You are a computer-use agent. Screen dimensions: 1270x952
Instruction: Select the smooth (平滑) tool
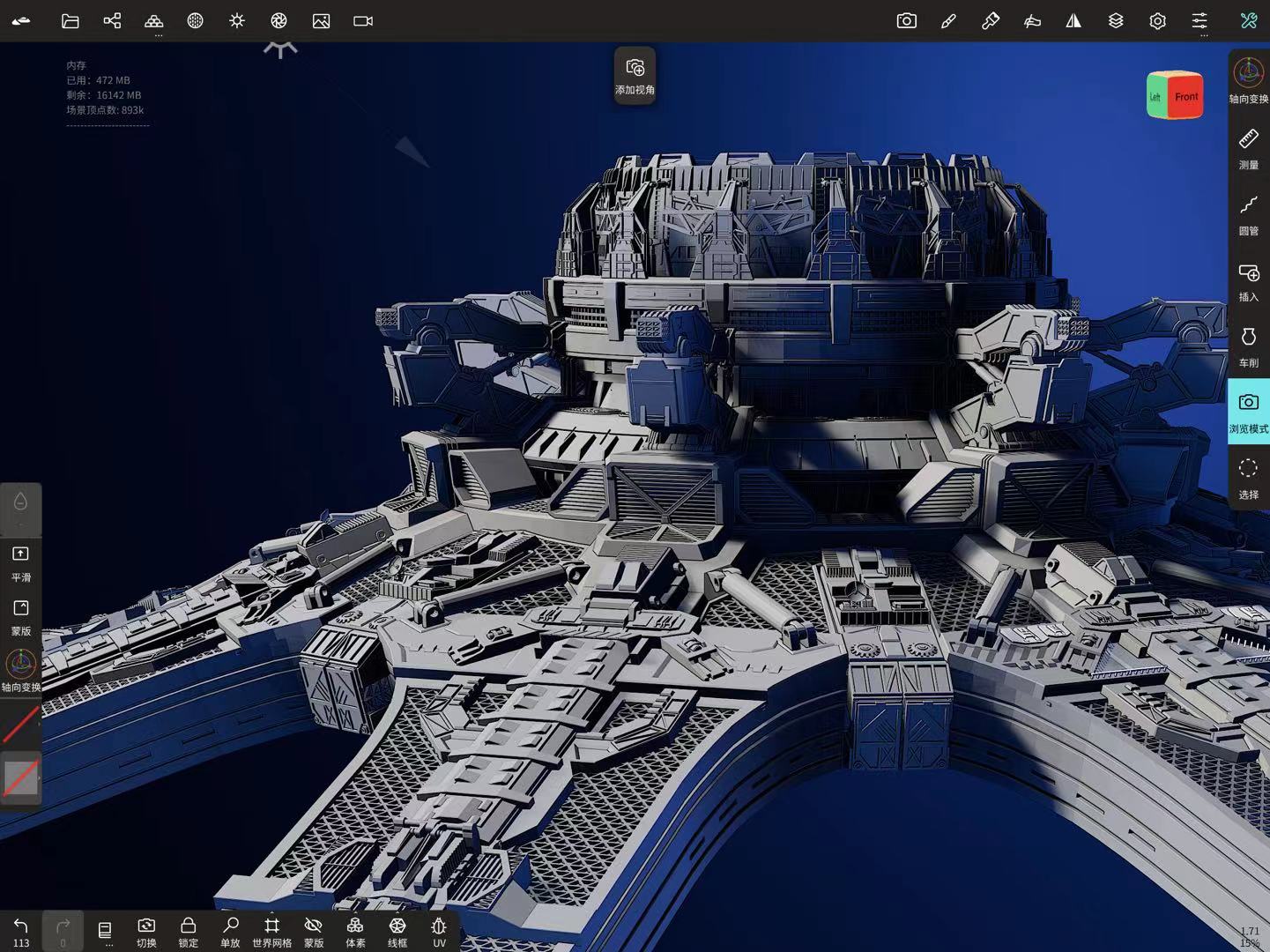coord(20,562)
